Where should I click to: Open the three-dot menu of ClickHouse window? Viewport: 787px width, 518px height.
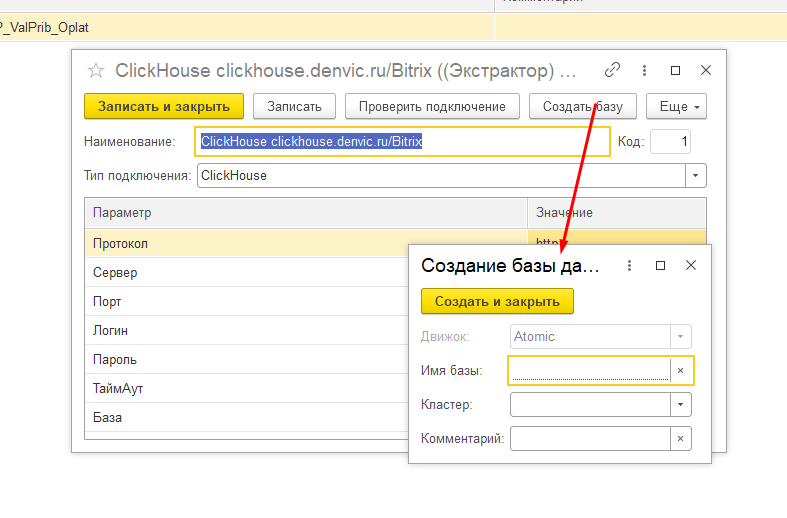pyautogui.click(x=644, y=70)
